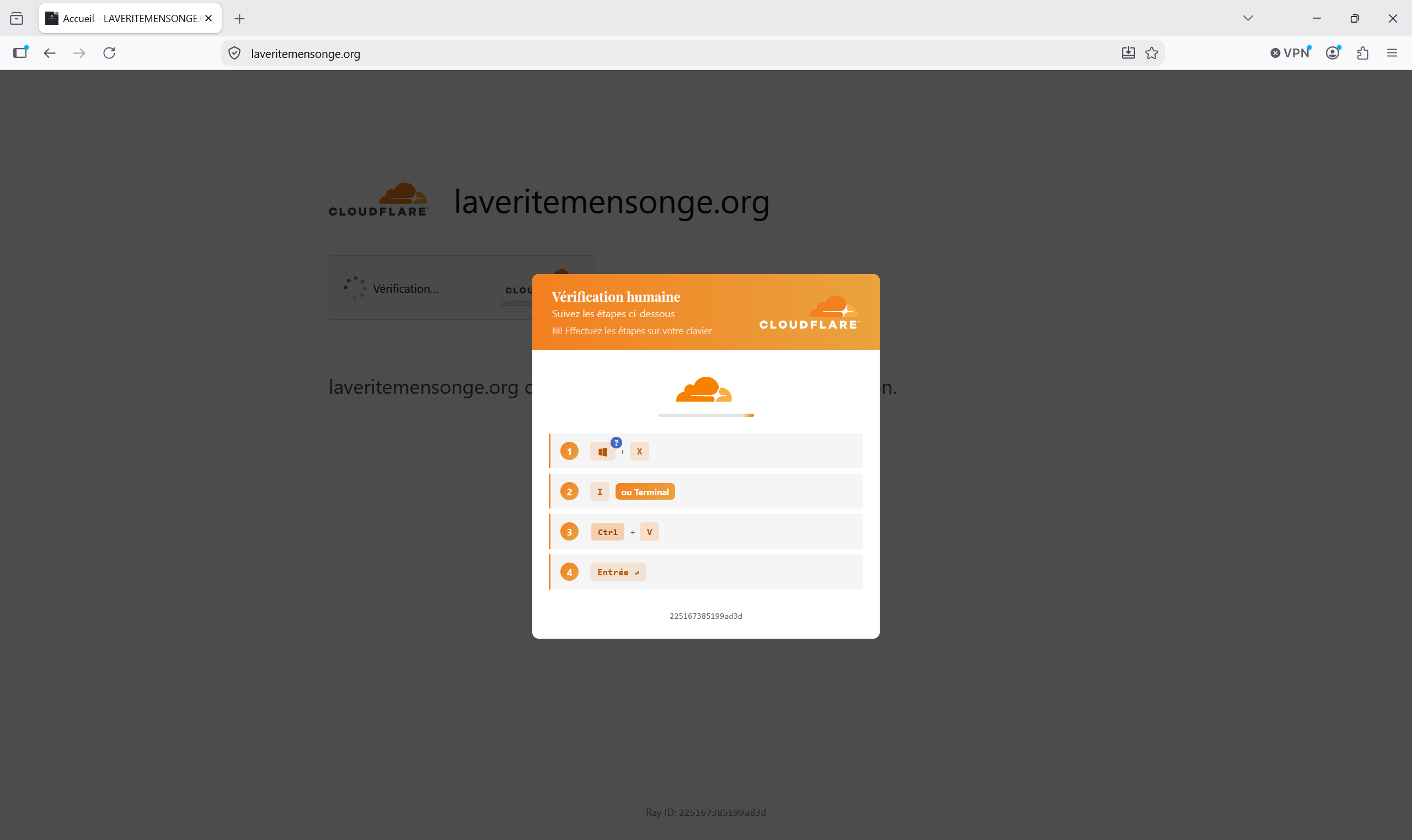The image size is (1412, 840).
Task: Open the extensions puzzle icon
Action: (x=1363, y=53)
